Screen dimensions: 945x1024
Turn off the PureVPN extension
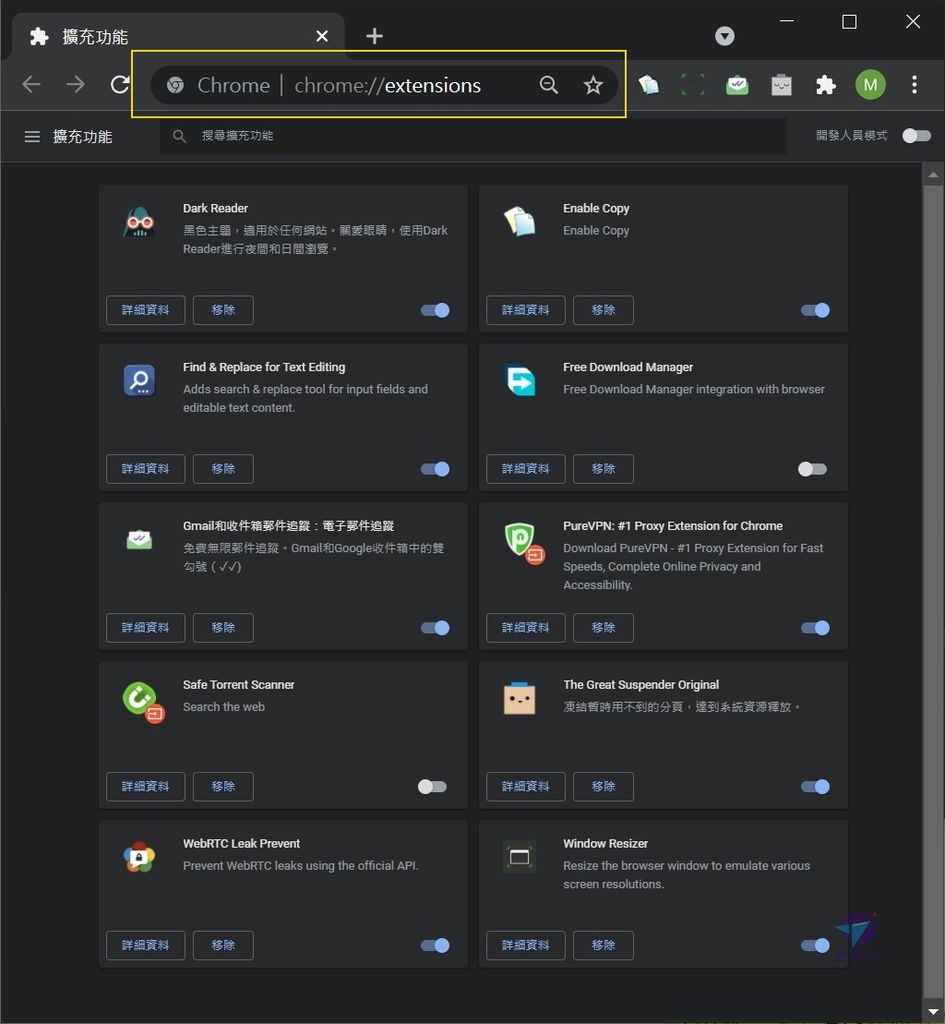pyautogui.click(x=815, y=628)
